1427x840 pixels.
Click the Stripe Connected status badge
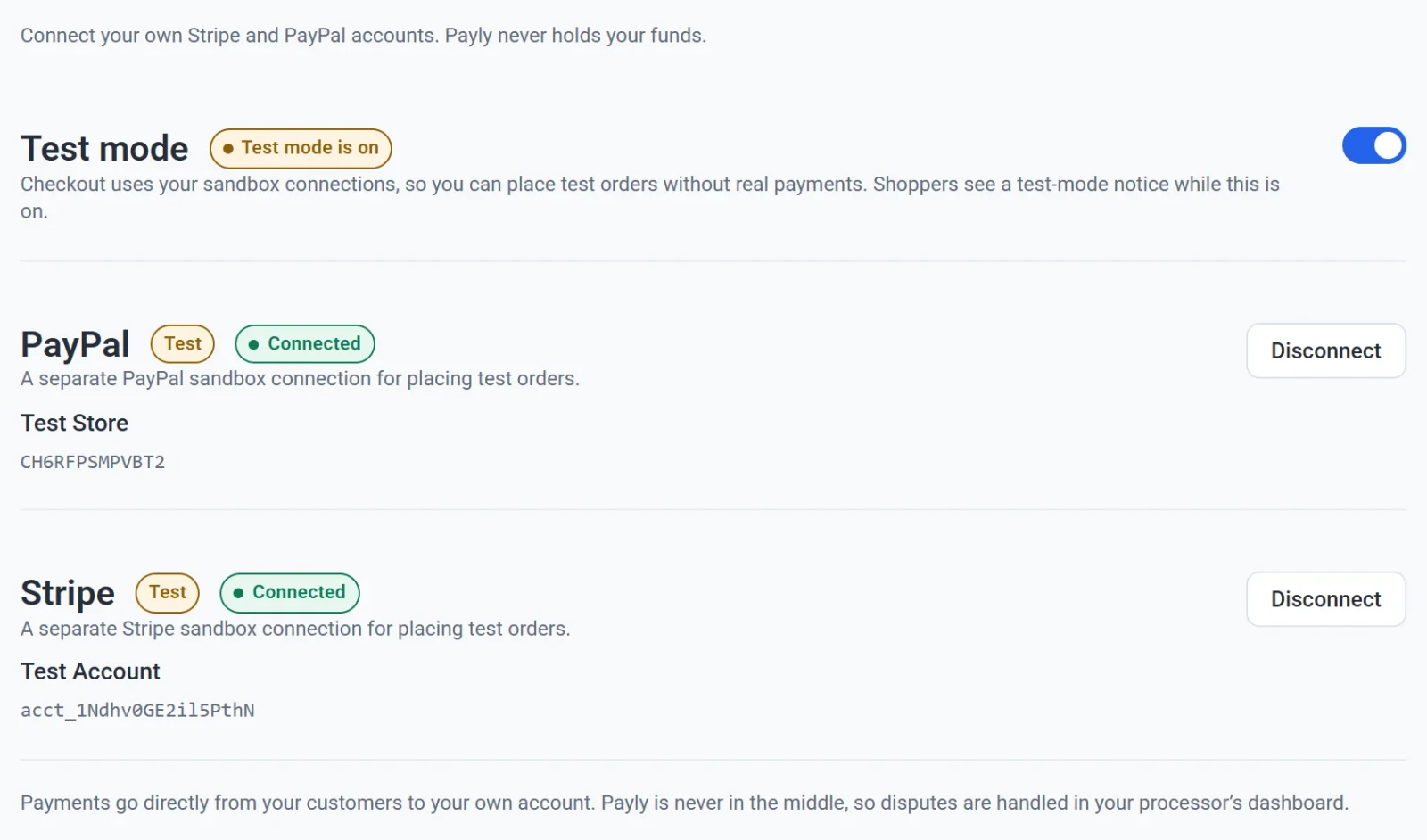[x=290, y=592]
